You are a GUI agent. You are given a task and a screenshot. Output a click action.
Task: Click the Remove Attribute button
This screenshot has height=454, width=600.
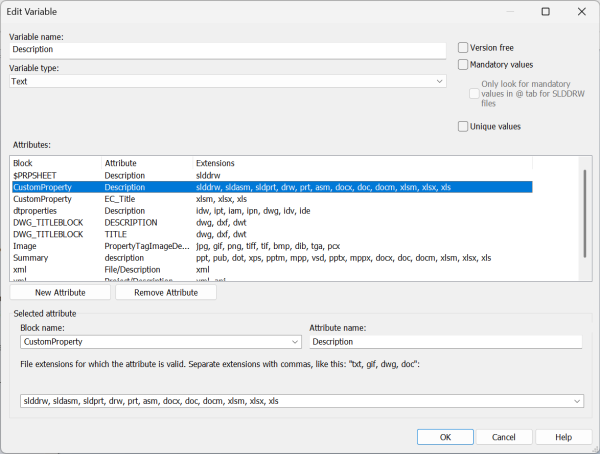tap(166, 293)
